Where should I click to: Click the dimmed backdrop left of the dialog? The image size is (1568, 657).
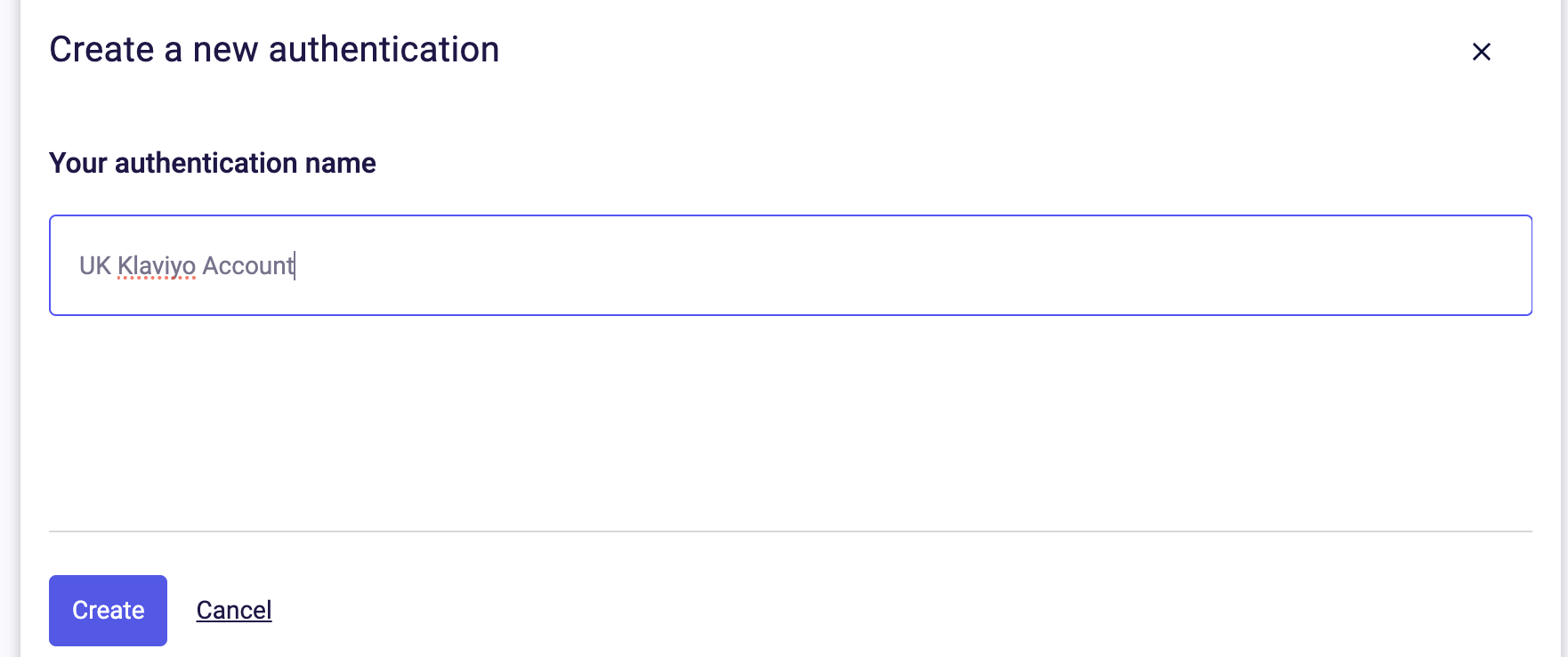point(9,328)
